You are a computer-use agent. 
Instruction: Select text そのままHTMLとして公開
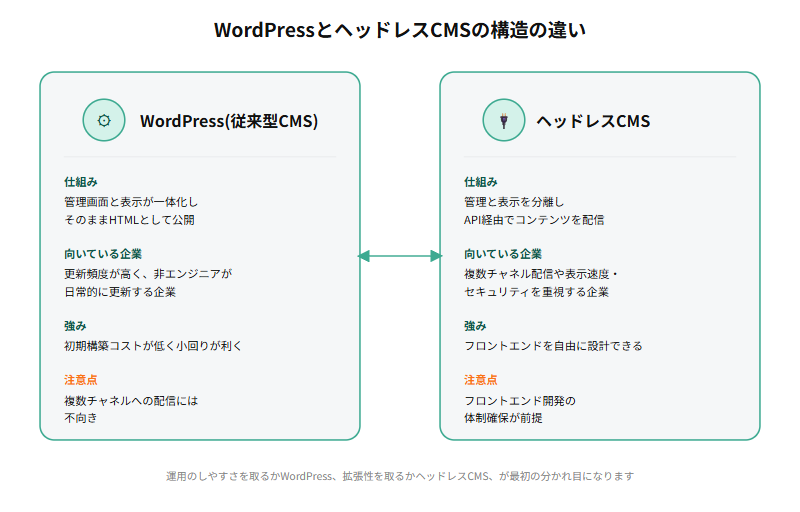pyautogui.click(x=129, y=220)
